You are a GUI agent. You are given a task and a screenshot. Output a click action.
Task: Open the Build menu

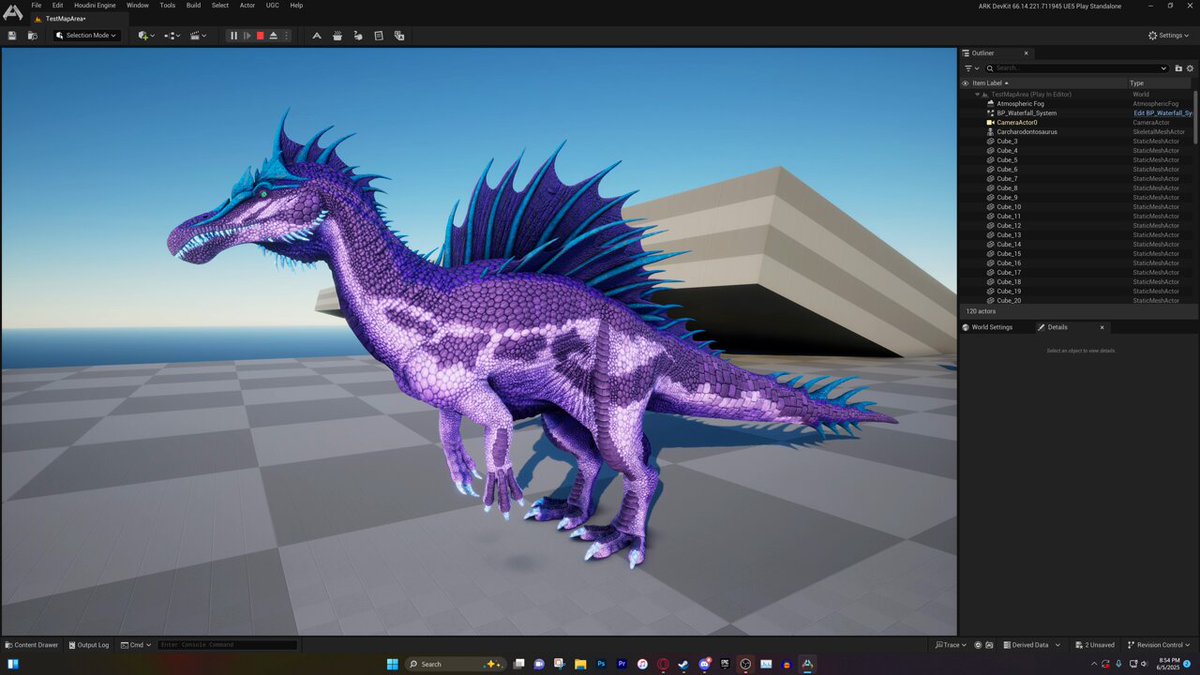coord(193,5)
